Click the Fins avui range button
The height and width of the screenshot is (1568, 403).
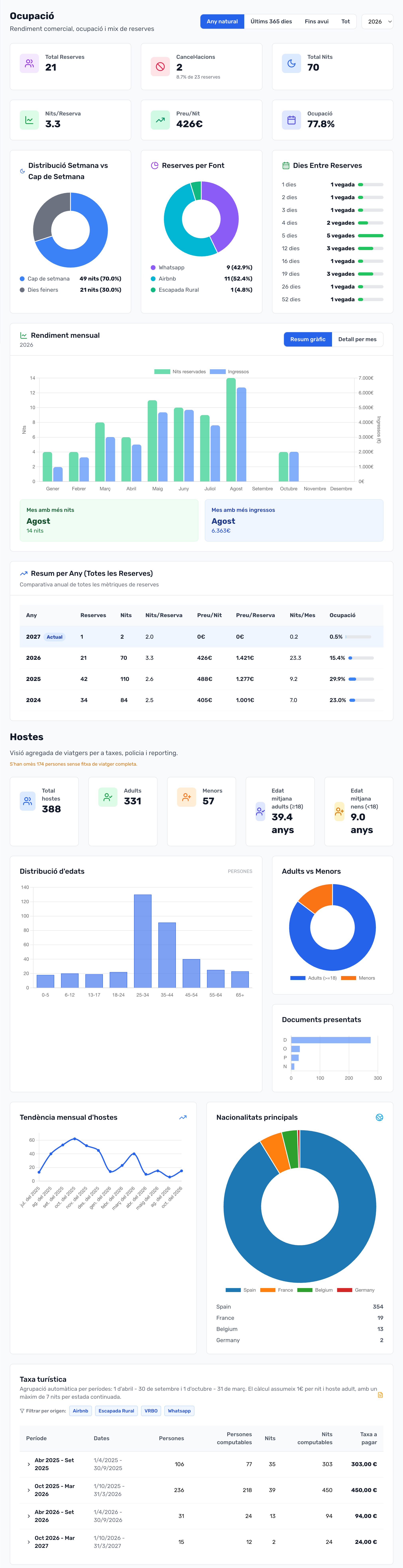pos(316,21)
